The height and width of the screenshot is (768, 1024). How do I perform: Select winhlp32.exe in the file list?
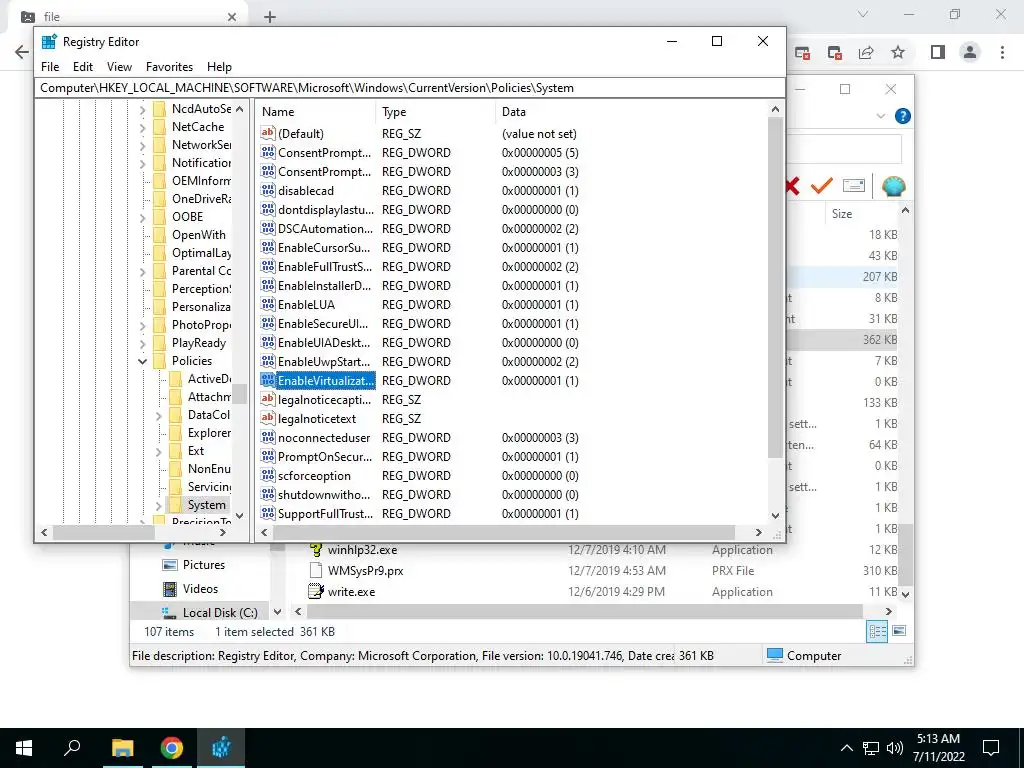point(362,550)
